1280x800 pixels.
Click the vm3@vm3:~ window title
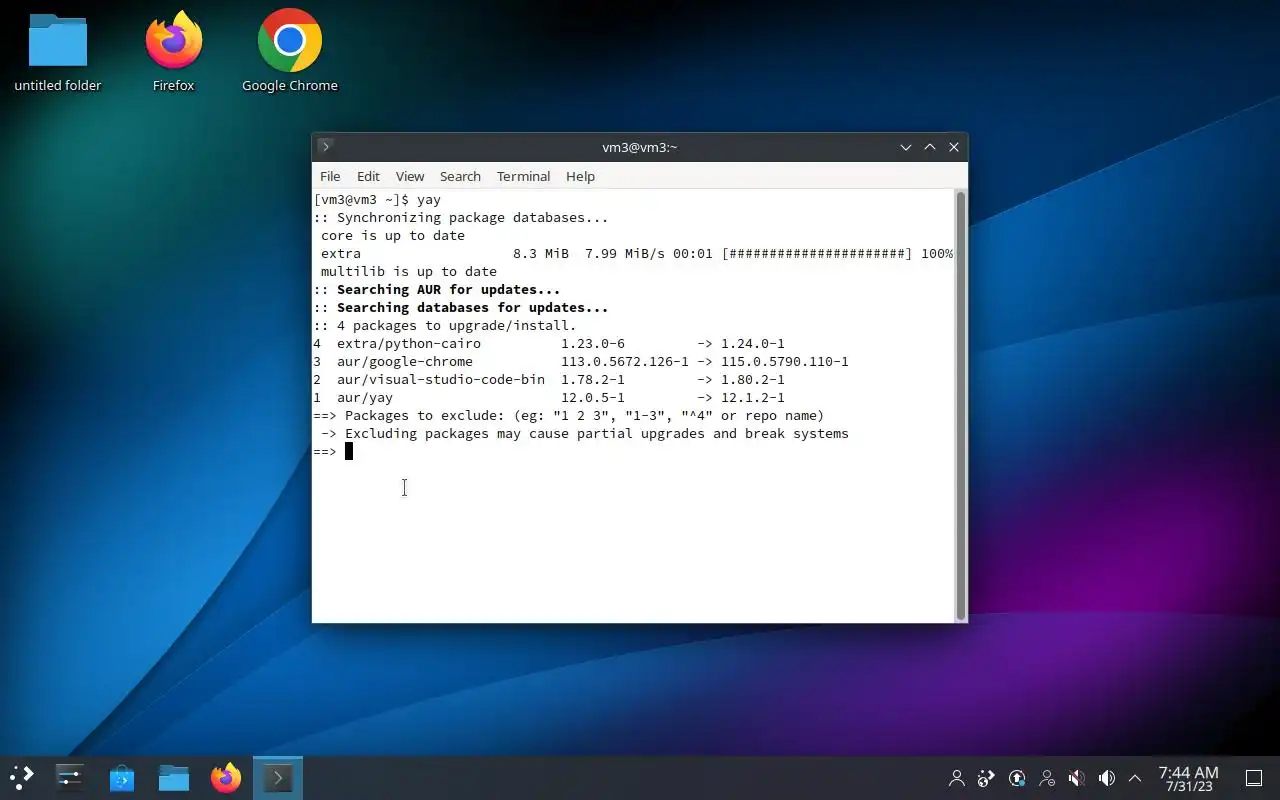pyautogui.click(x=640, y=147)
